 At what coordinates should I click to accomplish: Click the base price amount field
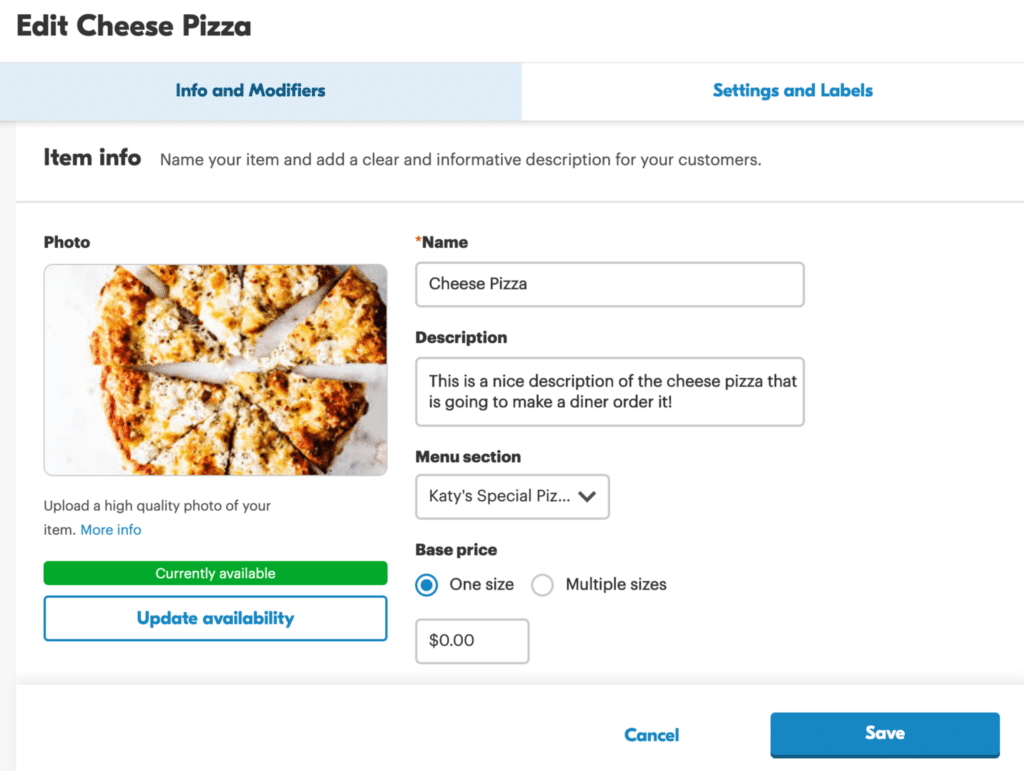point(471,641)
